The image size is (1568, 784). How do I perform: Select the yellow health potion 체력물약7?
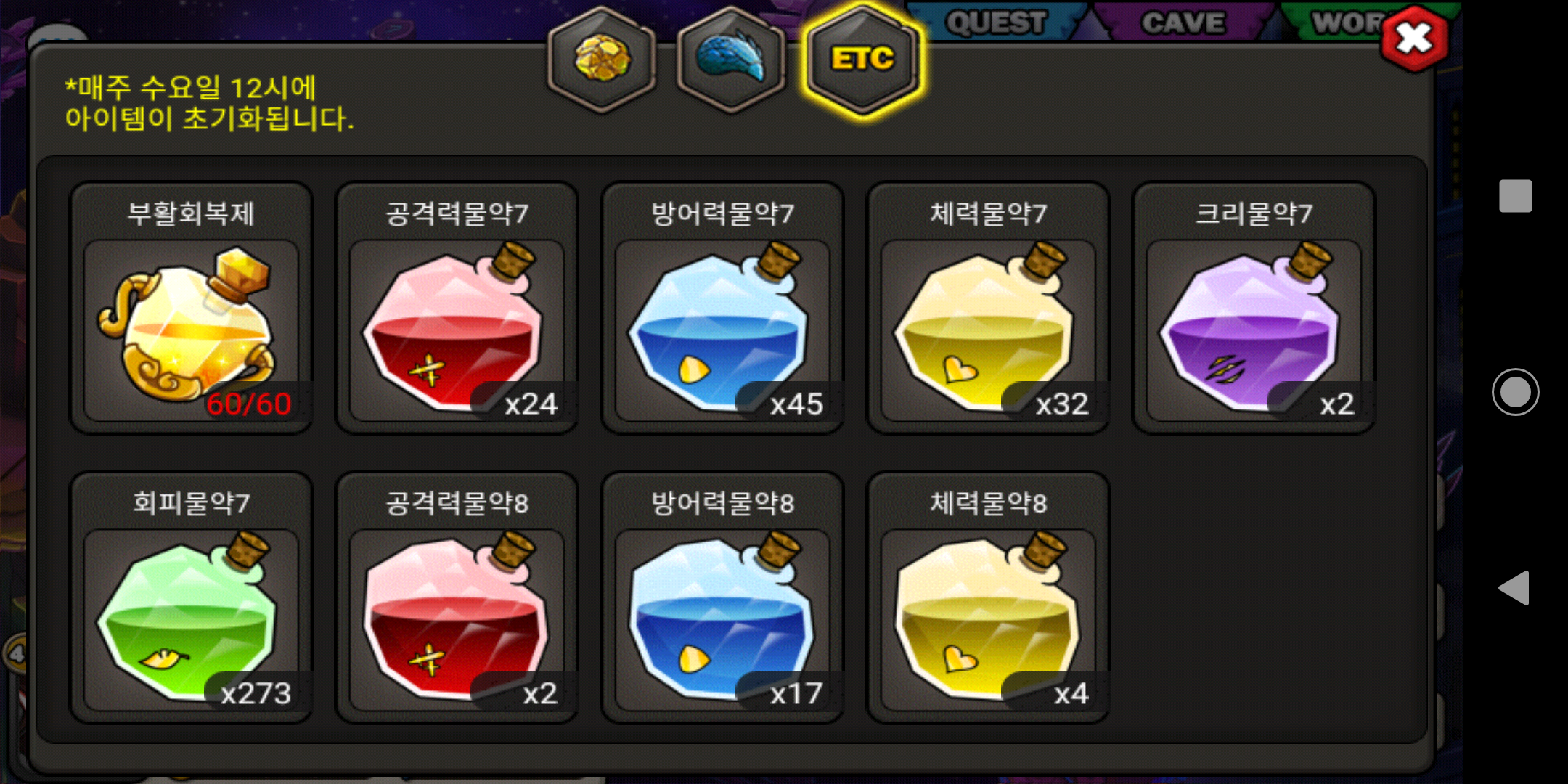point(988,308)
